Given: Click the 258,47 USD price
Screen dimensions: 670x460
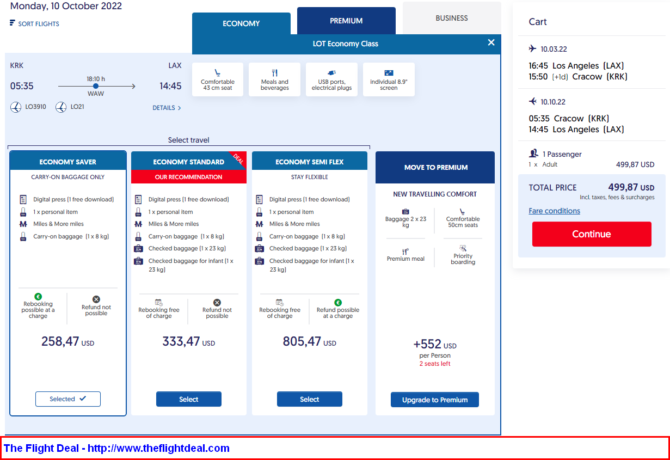Looking at the screenshot, I should pos(68,341).
